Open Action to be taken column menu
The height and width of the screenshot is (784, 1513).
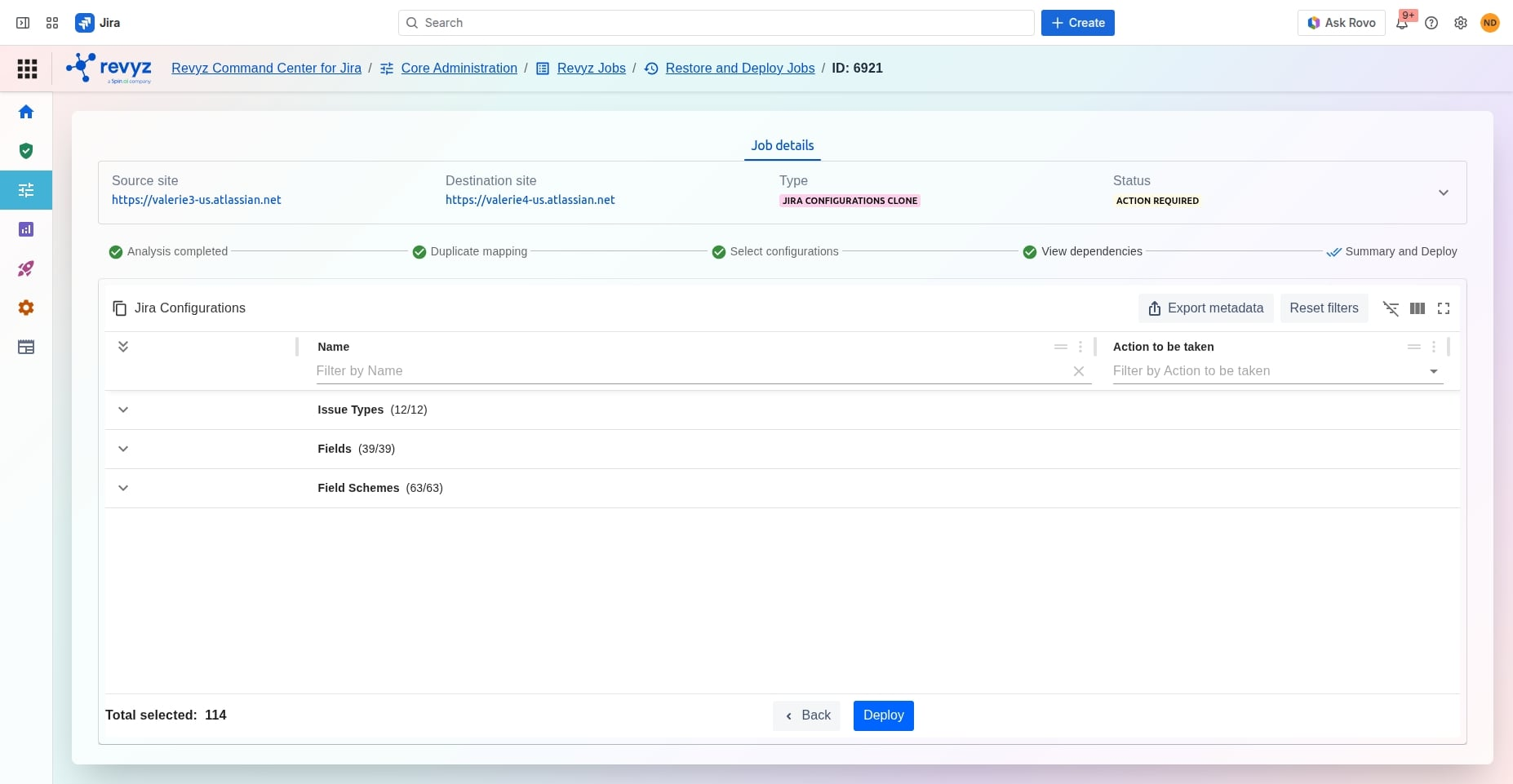[1434, 347]
